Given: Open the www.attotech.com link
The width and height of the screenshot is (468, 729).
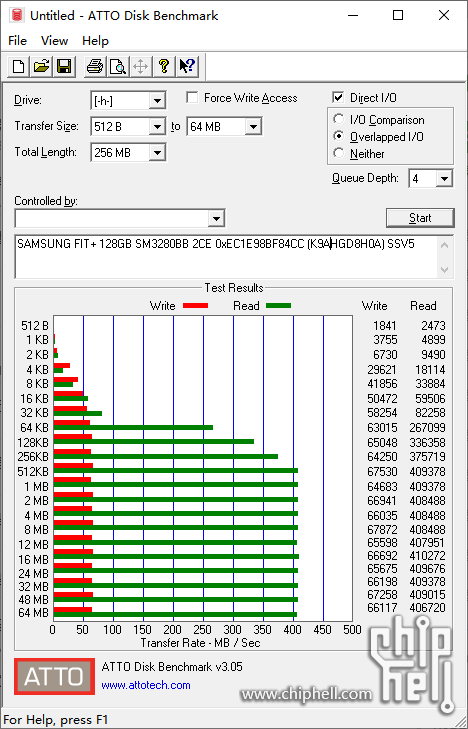Looking at the screenshot, I should click(146, 685).
